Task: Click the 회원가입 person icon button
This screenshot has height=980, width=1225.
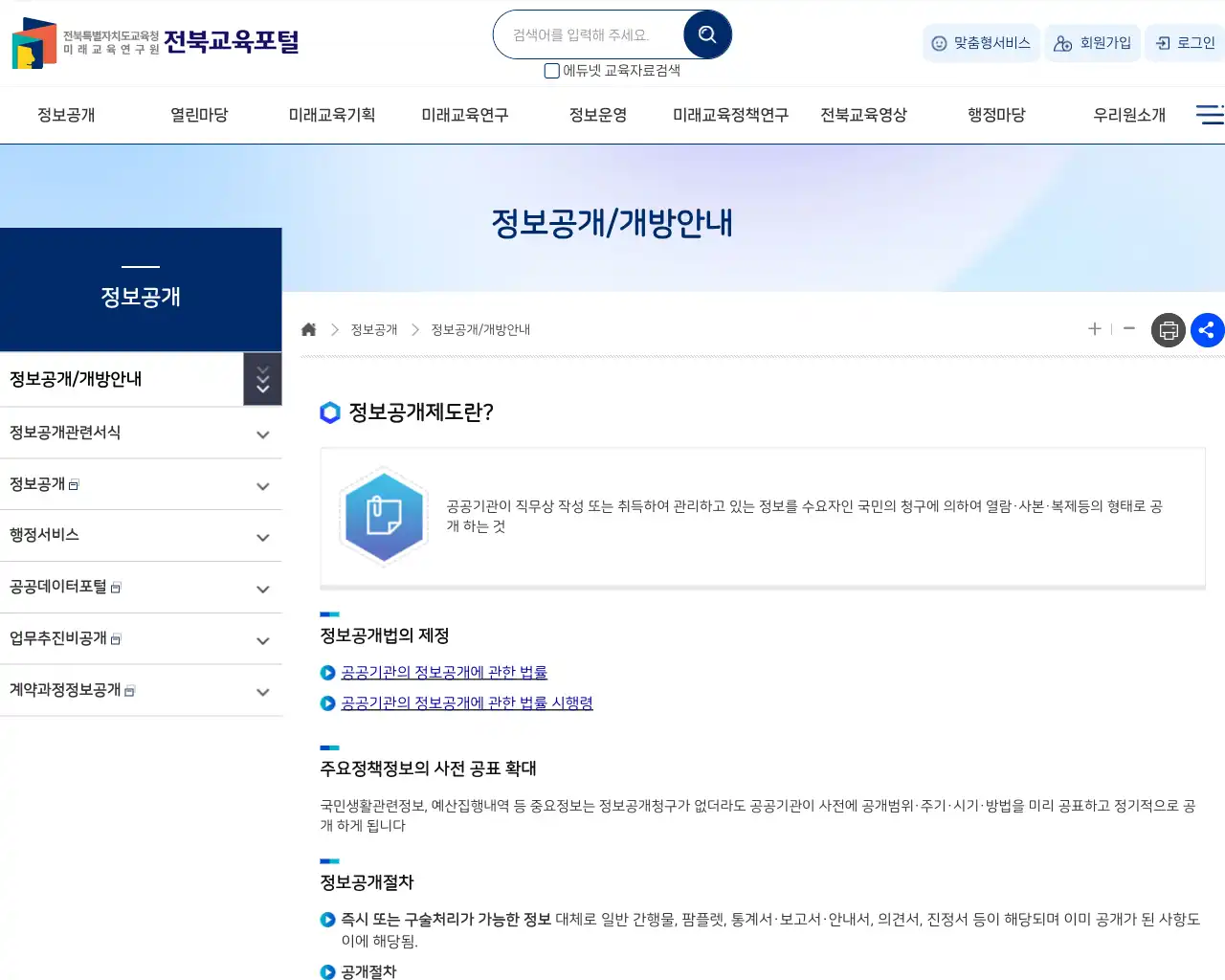Action: 1092,43
